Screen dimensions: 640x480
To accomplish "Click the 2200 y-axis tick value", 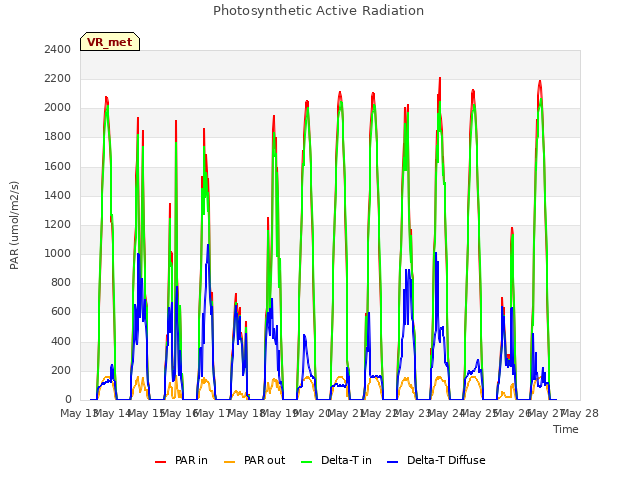I will 58,78.
